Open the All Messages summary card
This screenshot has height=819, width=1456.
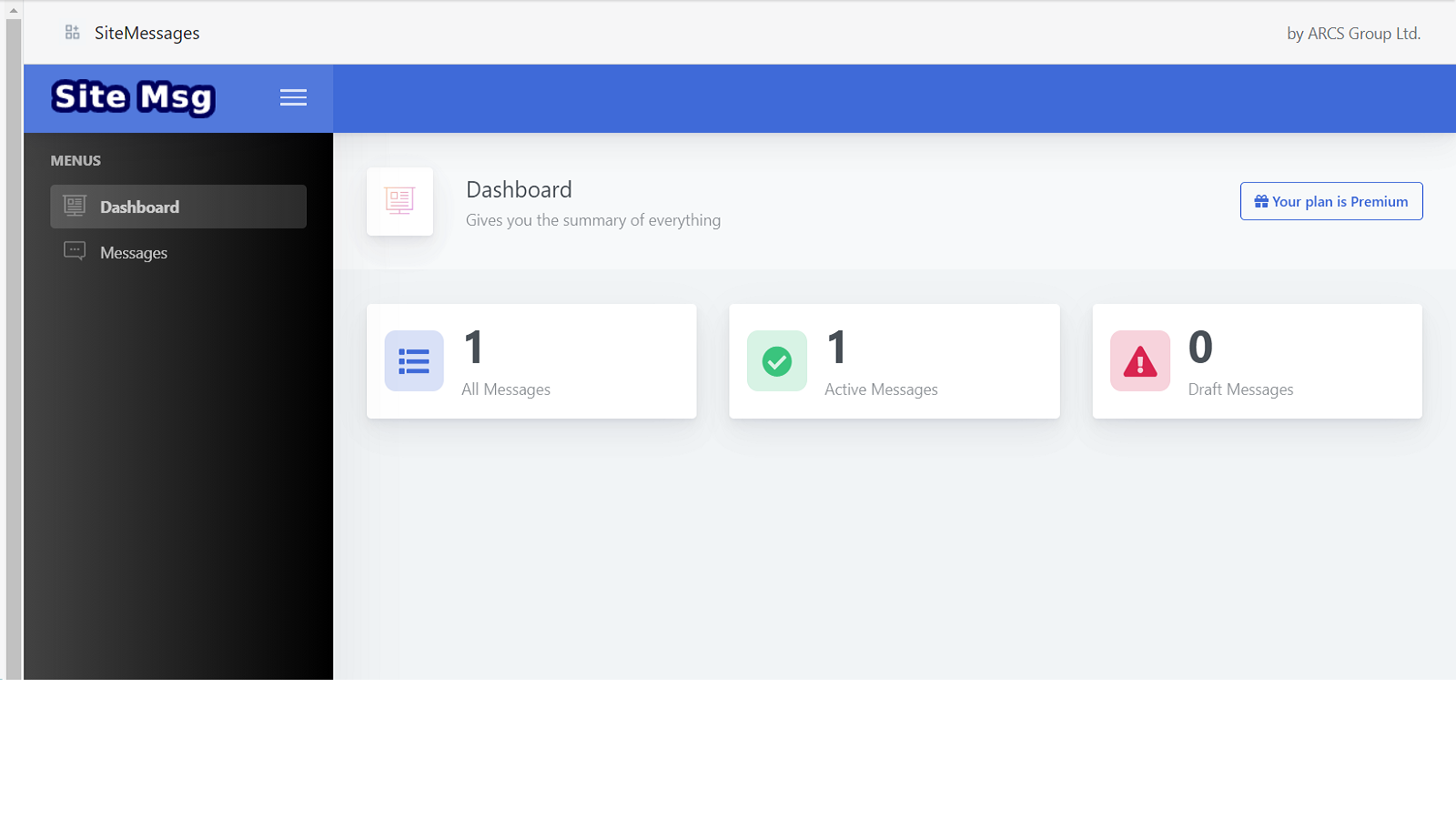tap(531, 360)
